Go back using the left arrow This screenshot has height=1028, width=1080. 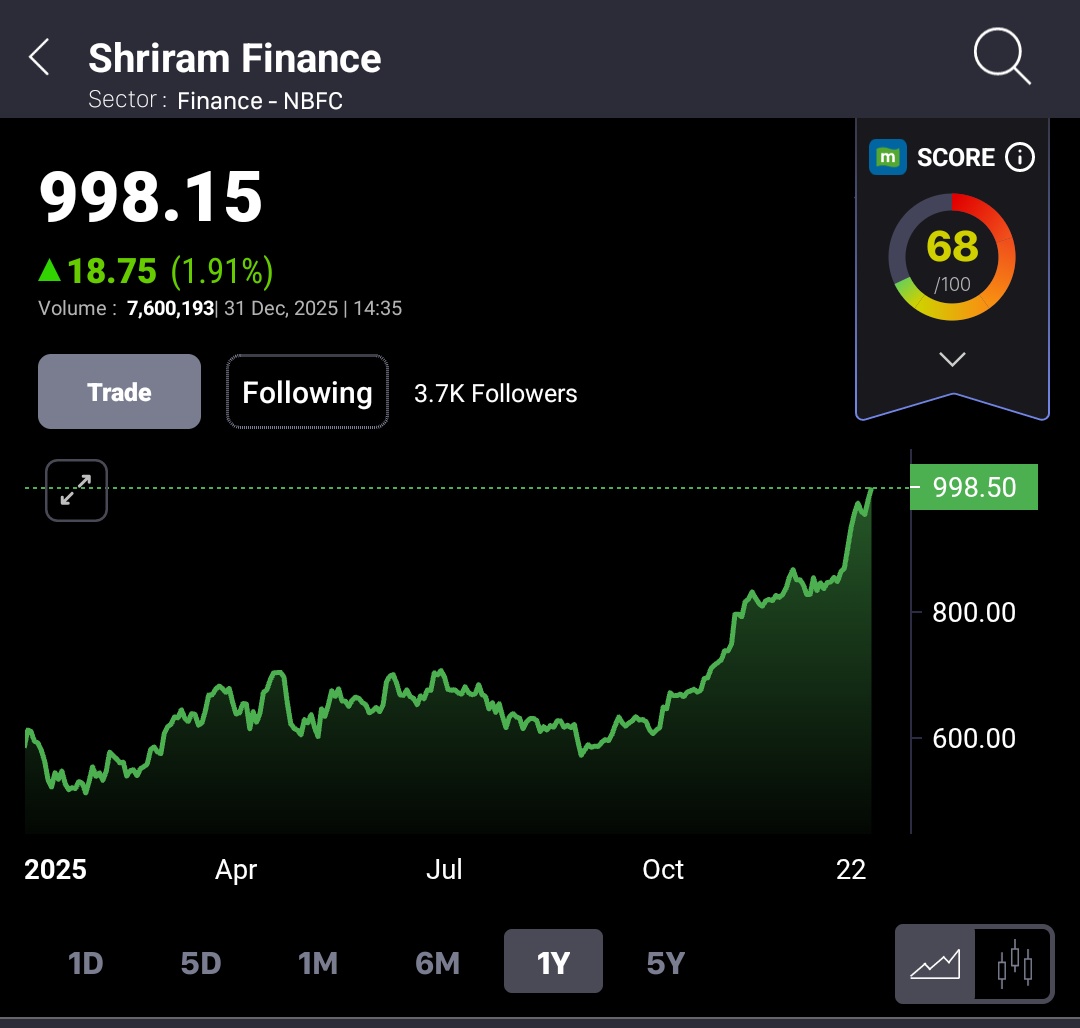point(39,57)
